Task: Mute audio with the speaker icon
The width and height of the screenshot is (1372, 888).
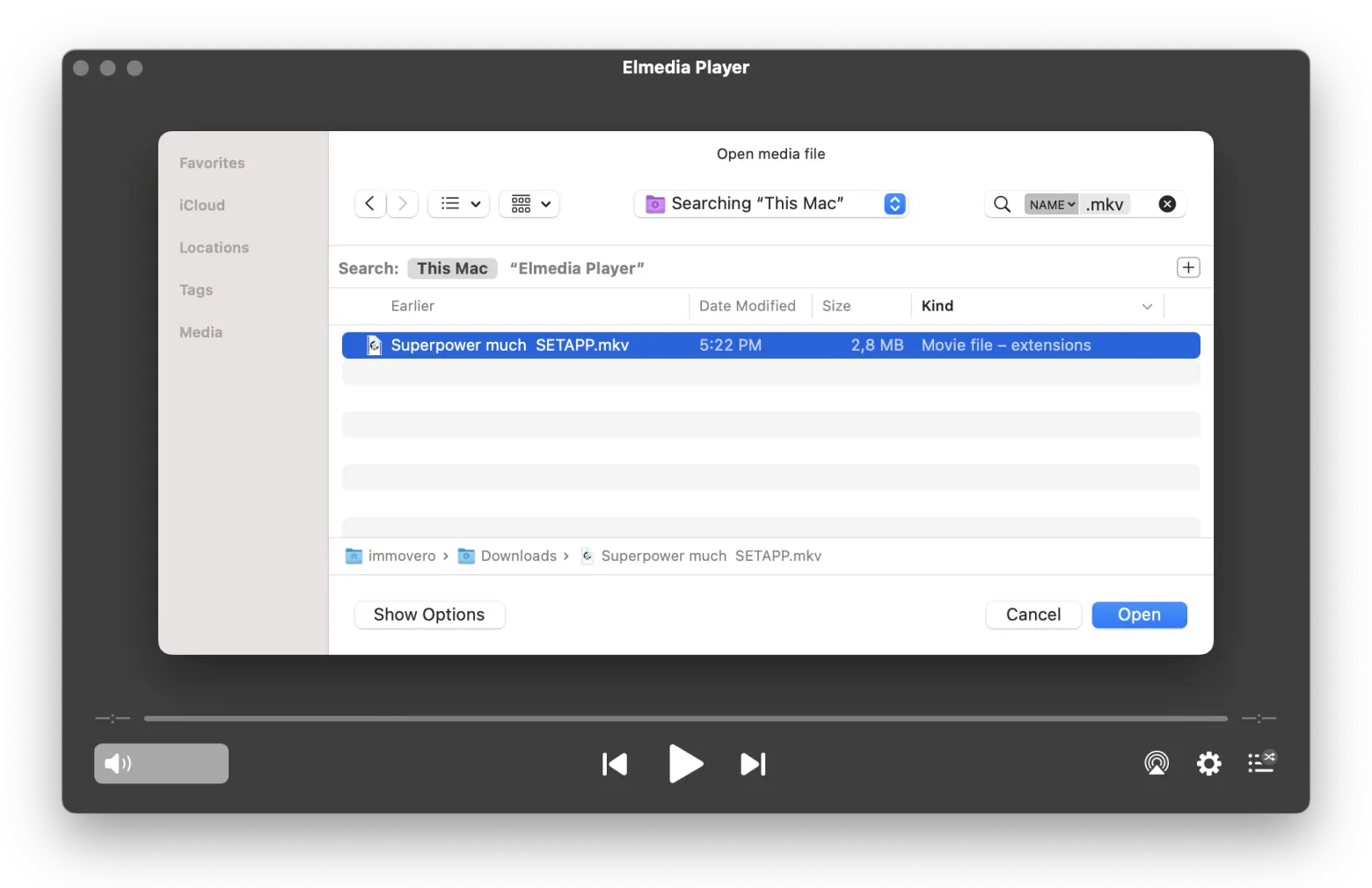Action: click(117, 763)
